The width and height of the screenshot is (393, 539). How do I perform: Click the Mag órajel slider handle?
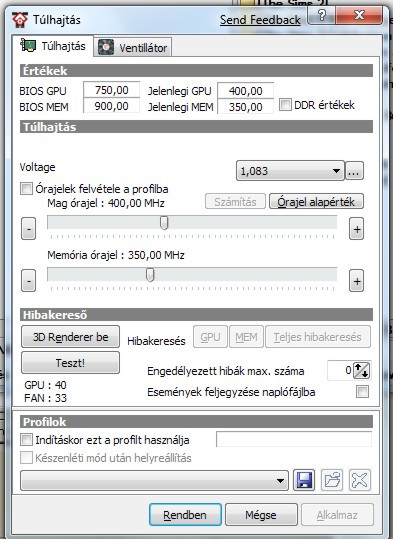[x=164, y=222]
